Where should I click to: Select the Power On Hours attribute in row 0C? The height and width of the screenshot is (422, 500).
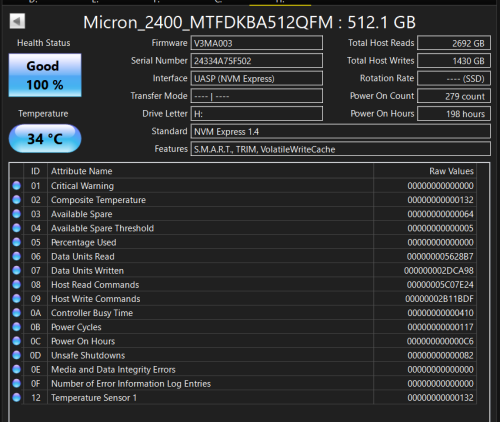tap(83, 341)
